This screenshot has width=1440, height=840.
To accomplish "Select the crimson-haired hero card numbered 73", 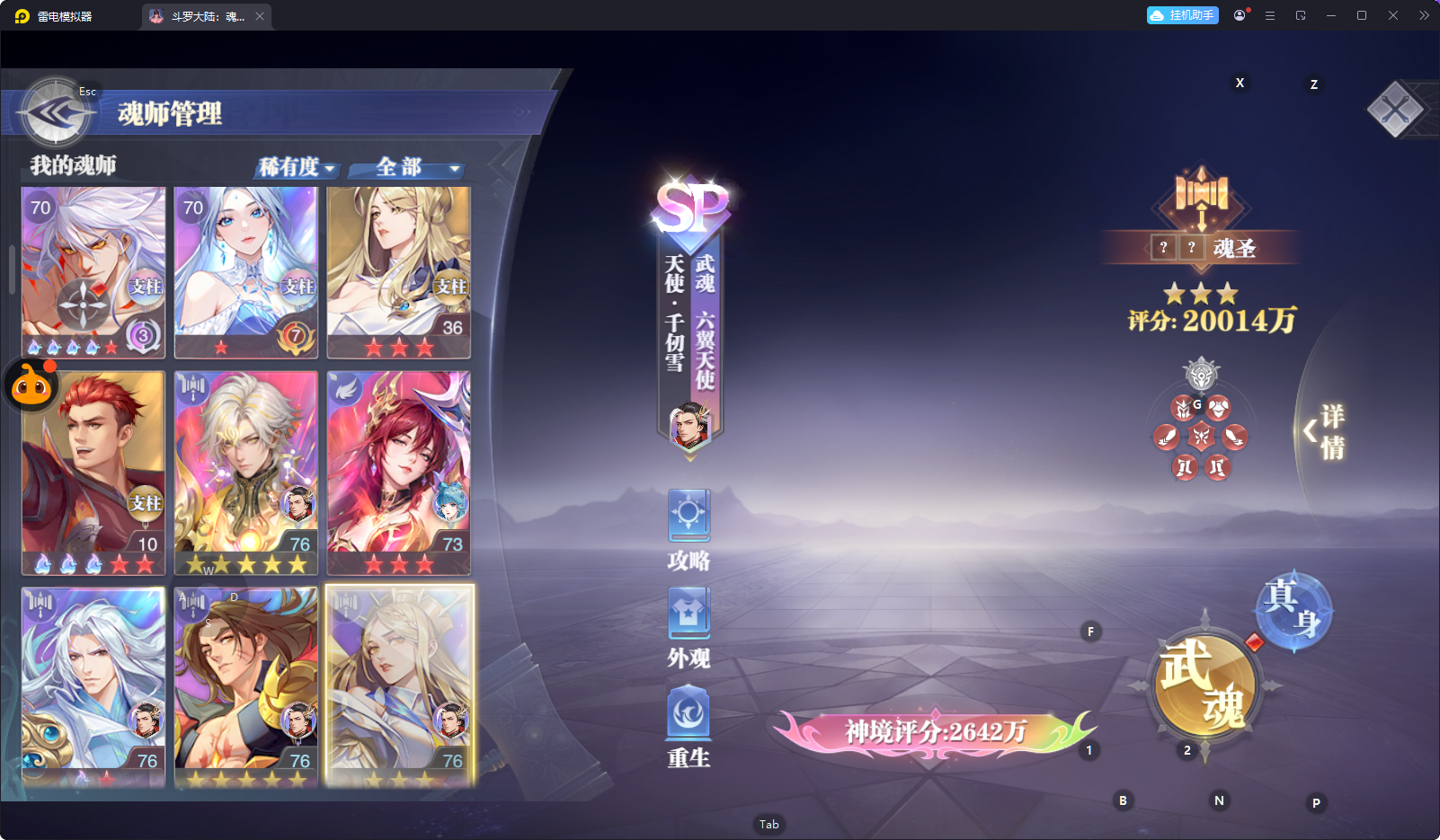I will (399, 473).
